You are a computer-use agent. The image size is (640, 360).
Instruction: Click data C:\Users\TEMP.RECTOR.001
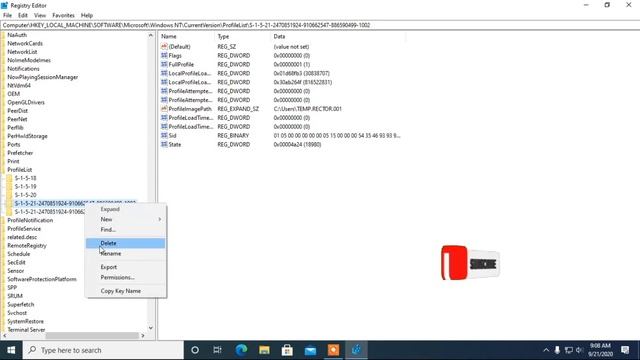pyautogui.click(x=307, y=109)
